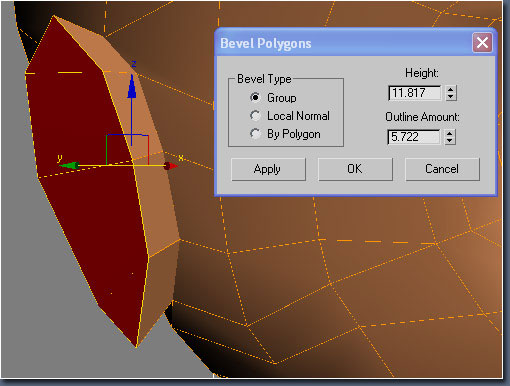Decrease Height with the spinner down arrow
This screenshot has width=510, height=386.
tap(450, 96)
